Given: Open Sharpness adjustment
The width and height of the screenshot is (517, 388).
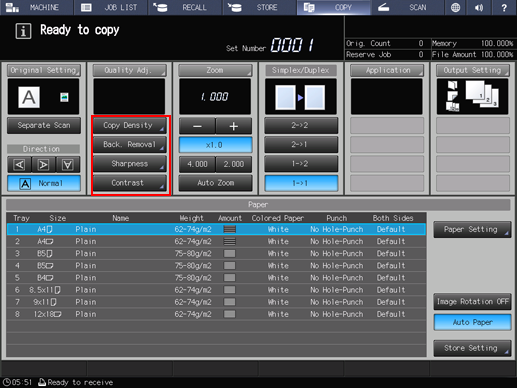Looking at the screenshot, I should click(129, 164).
